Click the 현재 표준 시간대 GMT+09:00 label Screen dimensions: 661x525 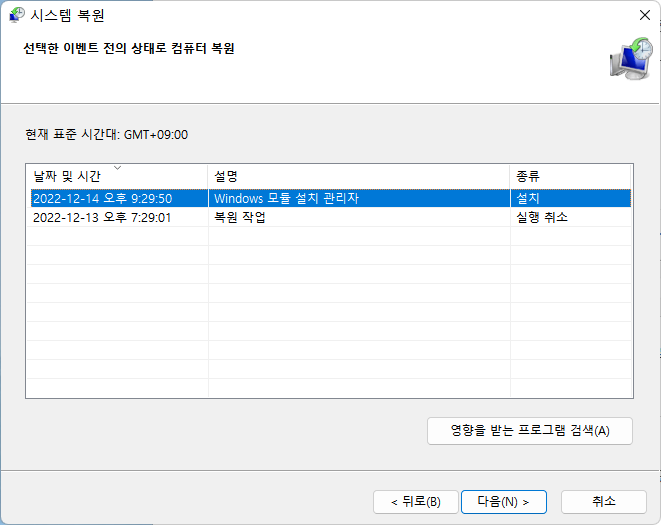[107, 135]
